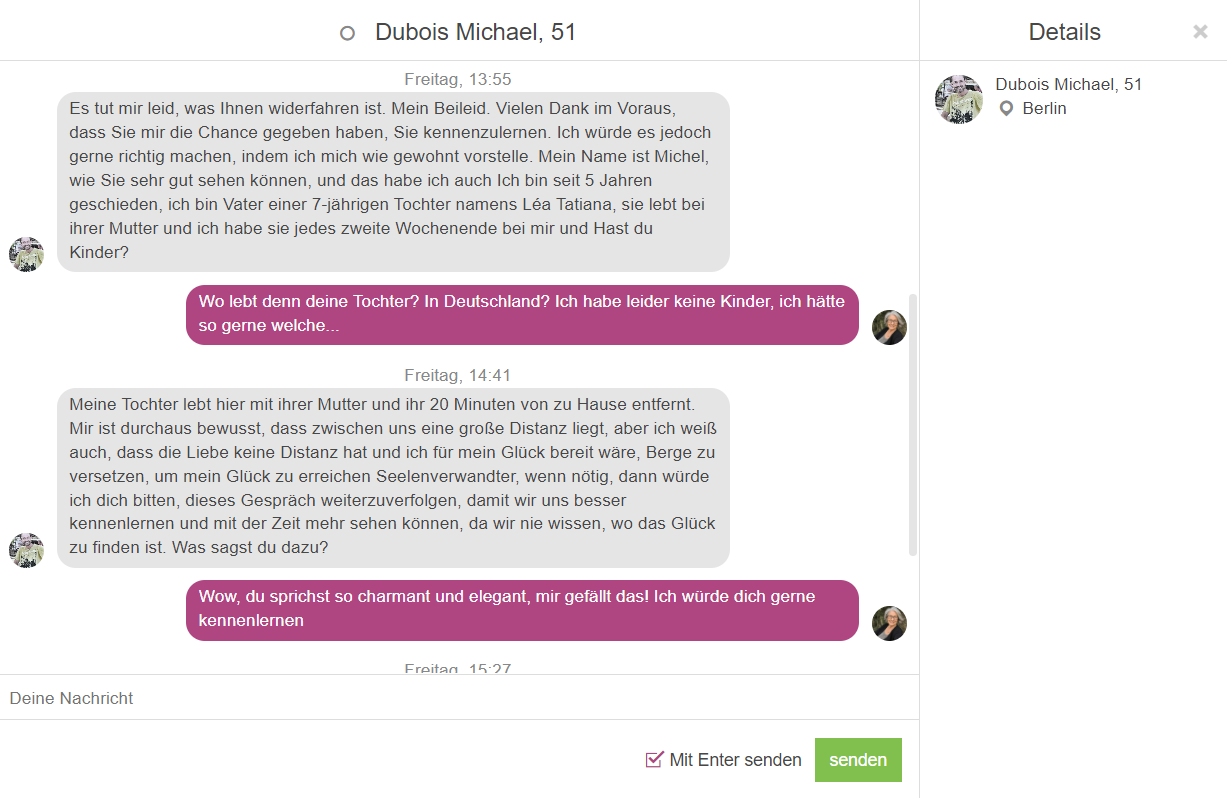Click the offline status circle beside Dubois Michael
The image size is (1227, 798).
[348, 33]
